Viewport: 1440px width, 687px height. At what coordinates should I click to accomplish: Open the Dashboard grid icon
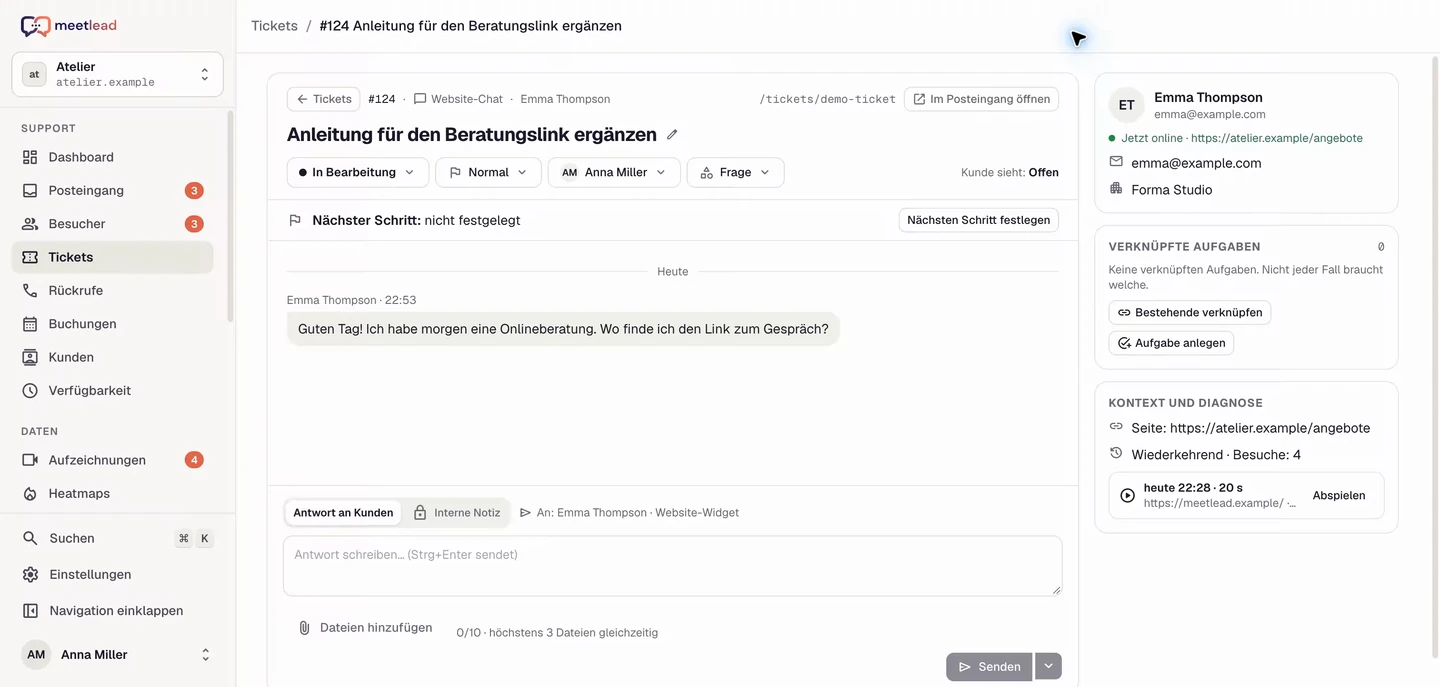pyautogui.click(x=30, y=157)
